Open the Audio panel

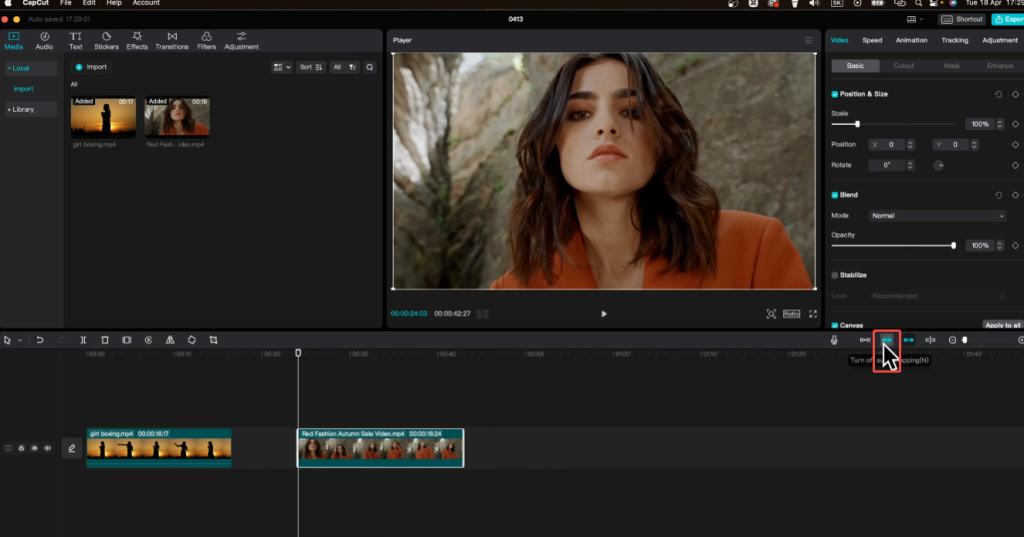coord(44,41)
